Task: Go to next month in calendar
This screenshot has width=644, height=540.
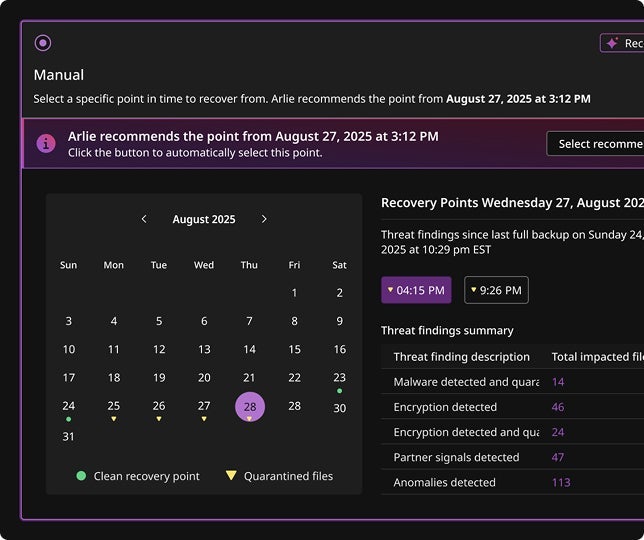Action: 264,219
